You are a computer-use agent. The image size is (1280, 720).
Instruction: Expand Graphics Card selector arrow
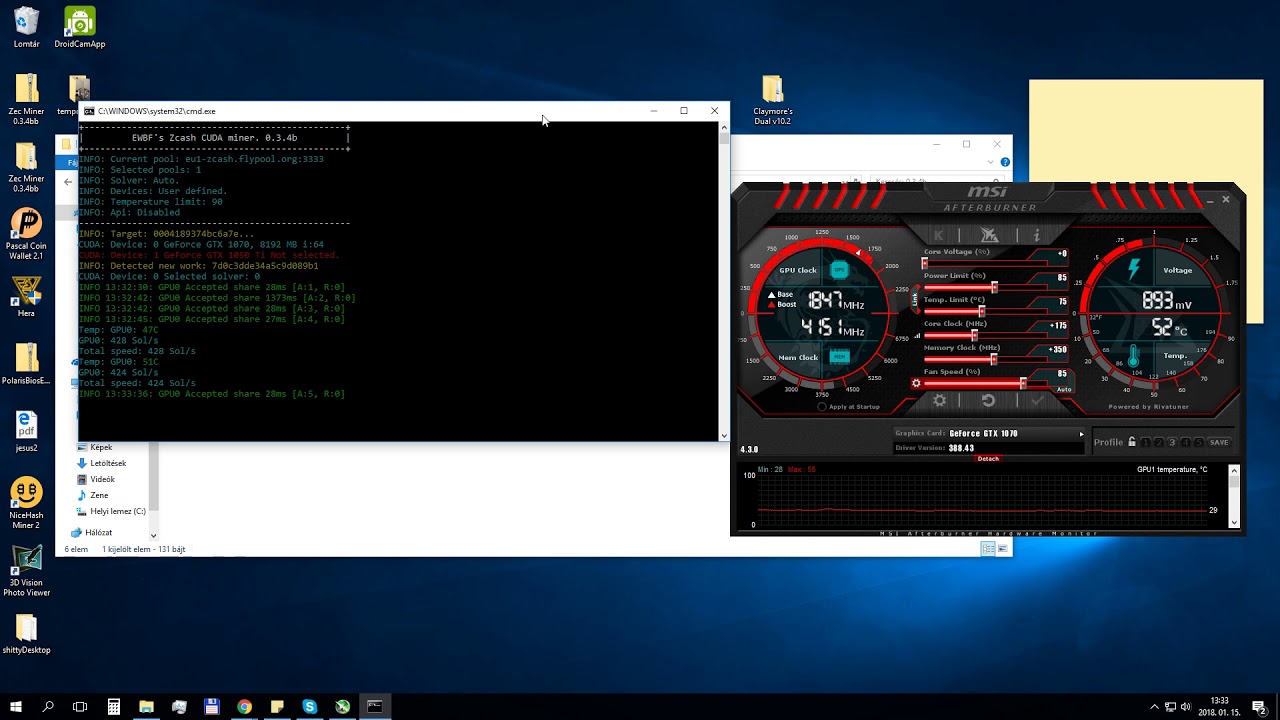1081,434
